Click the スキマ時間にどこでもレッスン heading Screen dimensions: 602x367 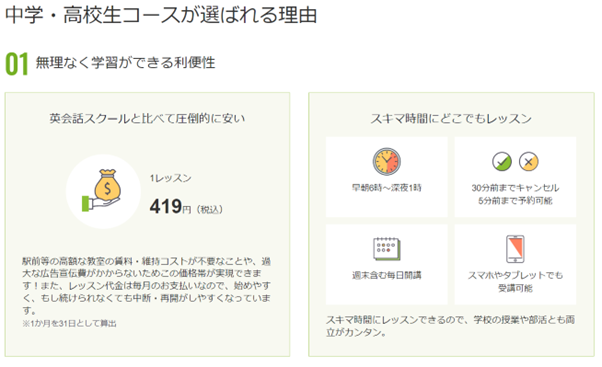click(x=451, y=118)
